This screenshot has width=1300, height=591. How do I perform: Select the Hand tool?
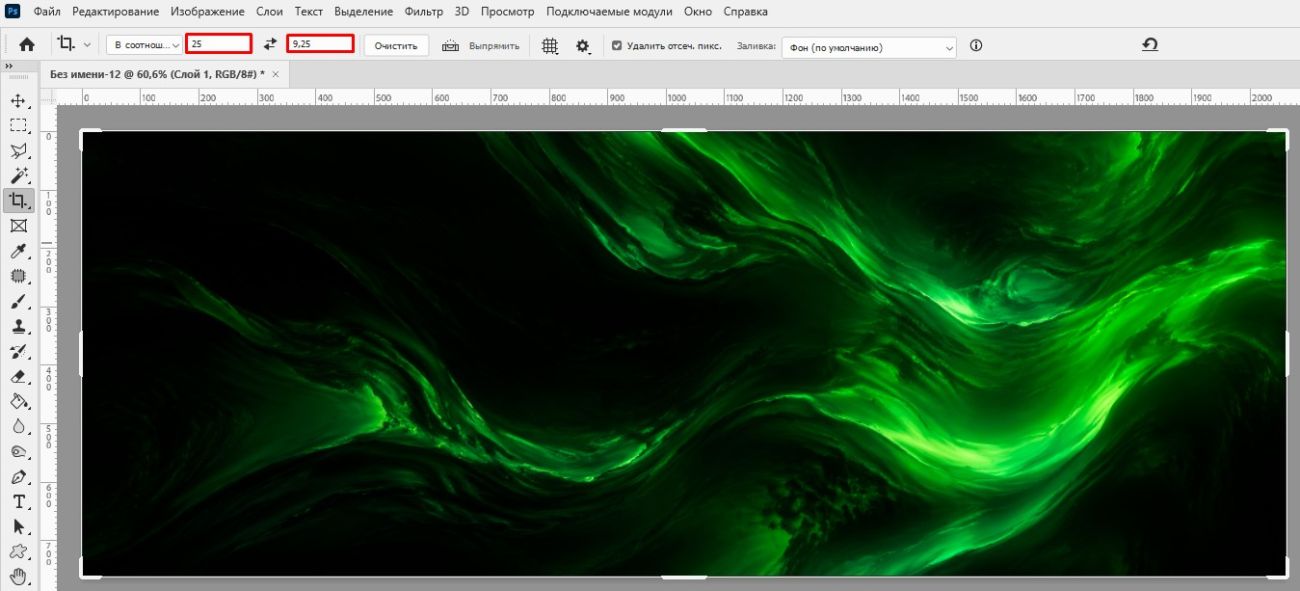(18, 577)
